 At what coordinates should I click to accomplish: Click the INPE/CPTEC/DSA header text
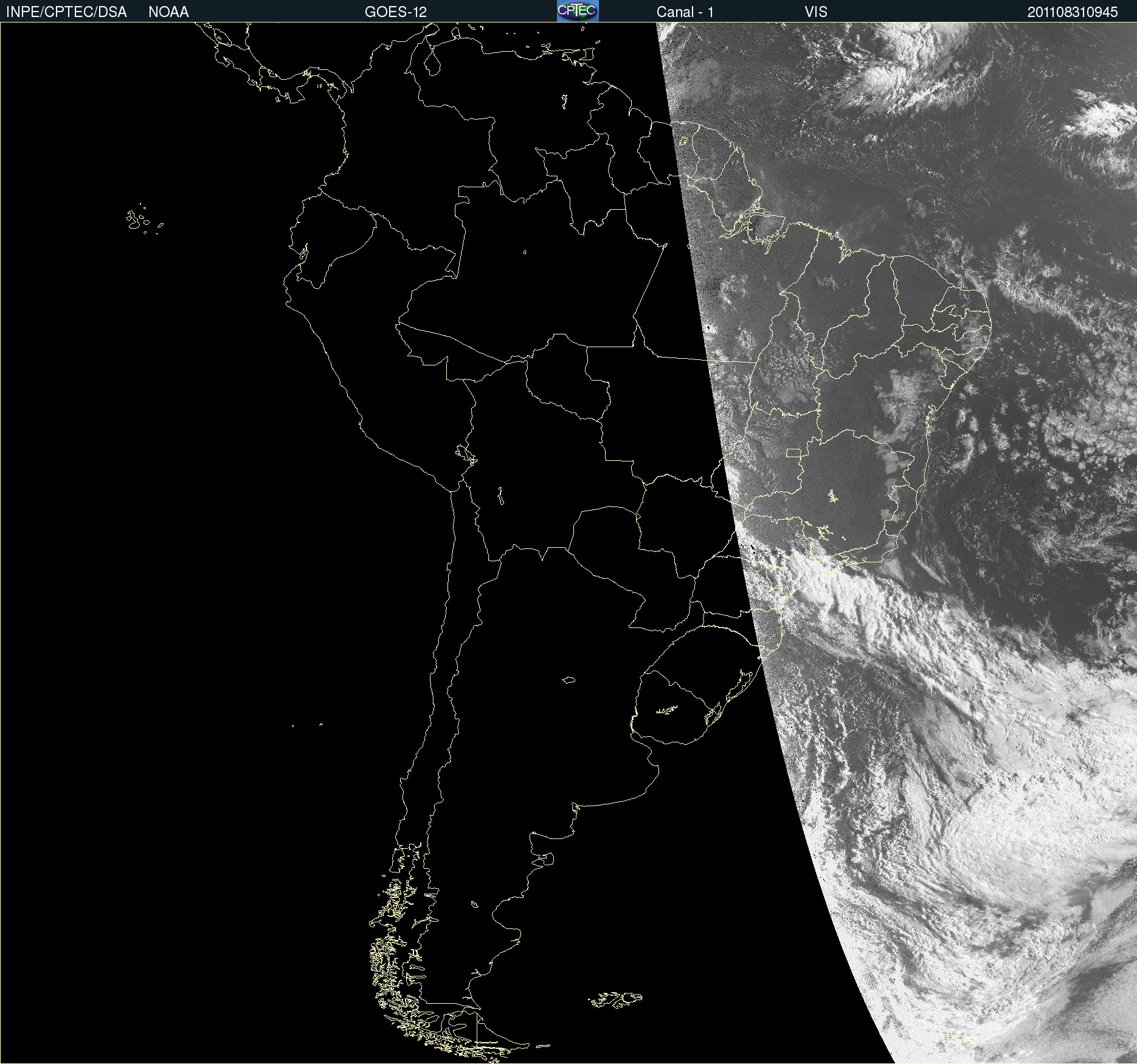66,12
